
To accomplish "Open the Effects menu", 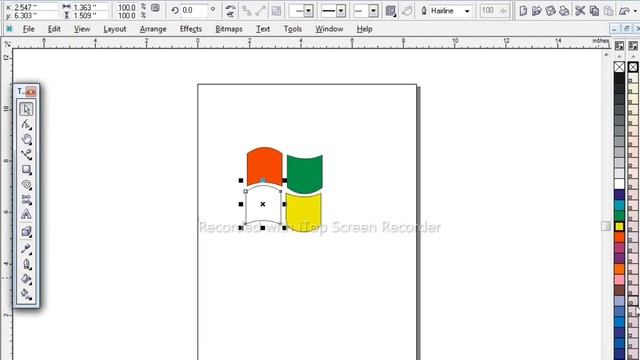I will (191, 29).
